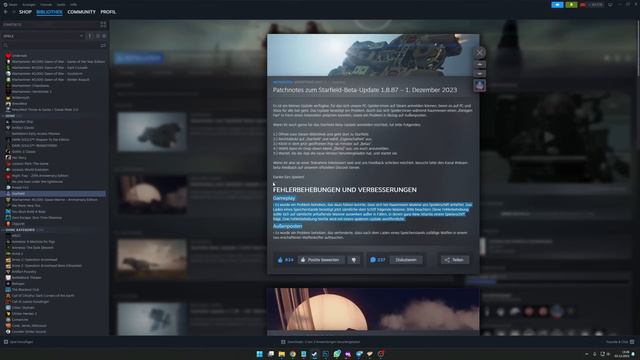Close the Starfield patch notes popup
This screenshot has height=360, width=640.
pyautogui.click(x=480, y=52)
